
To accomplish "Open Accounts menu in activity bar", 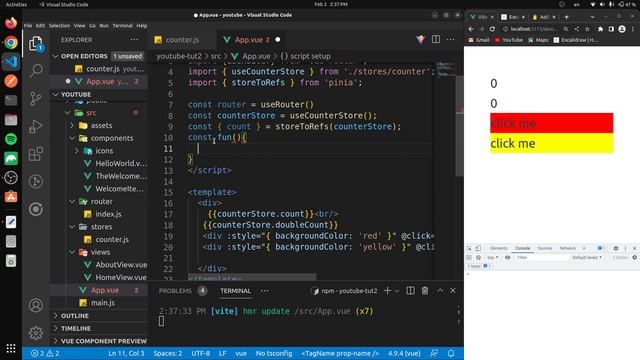I will tap(36, 305).
